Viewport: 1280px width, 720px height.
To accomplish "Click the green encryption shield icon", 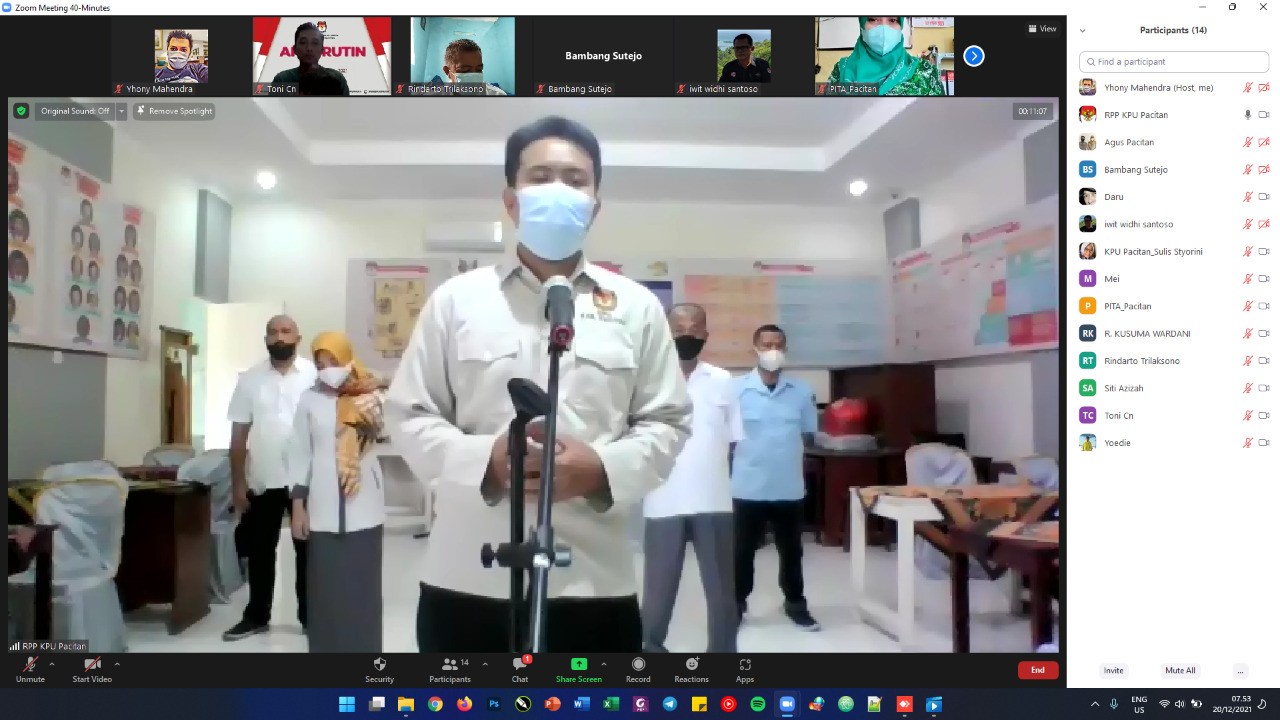I will [21, 111].
